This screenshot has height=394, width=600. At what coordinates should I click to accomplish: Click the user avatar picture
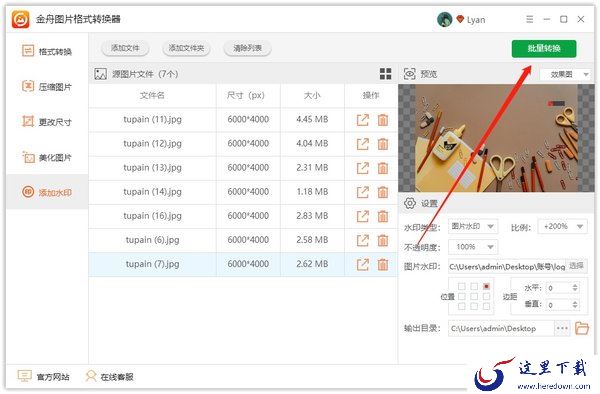point(444,19)
